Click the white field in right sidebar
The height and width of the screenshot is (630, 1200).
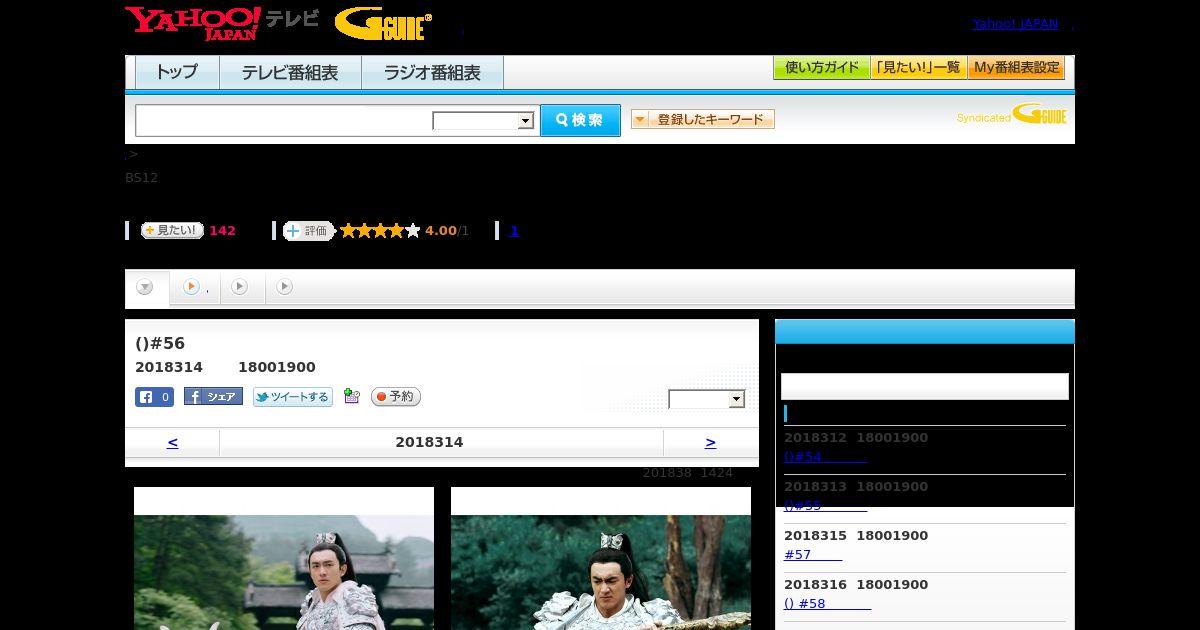point(925,386)
